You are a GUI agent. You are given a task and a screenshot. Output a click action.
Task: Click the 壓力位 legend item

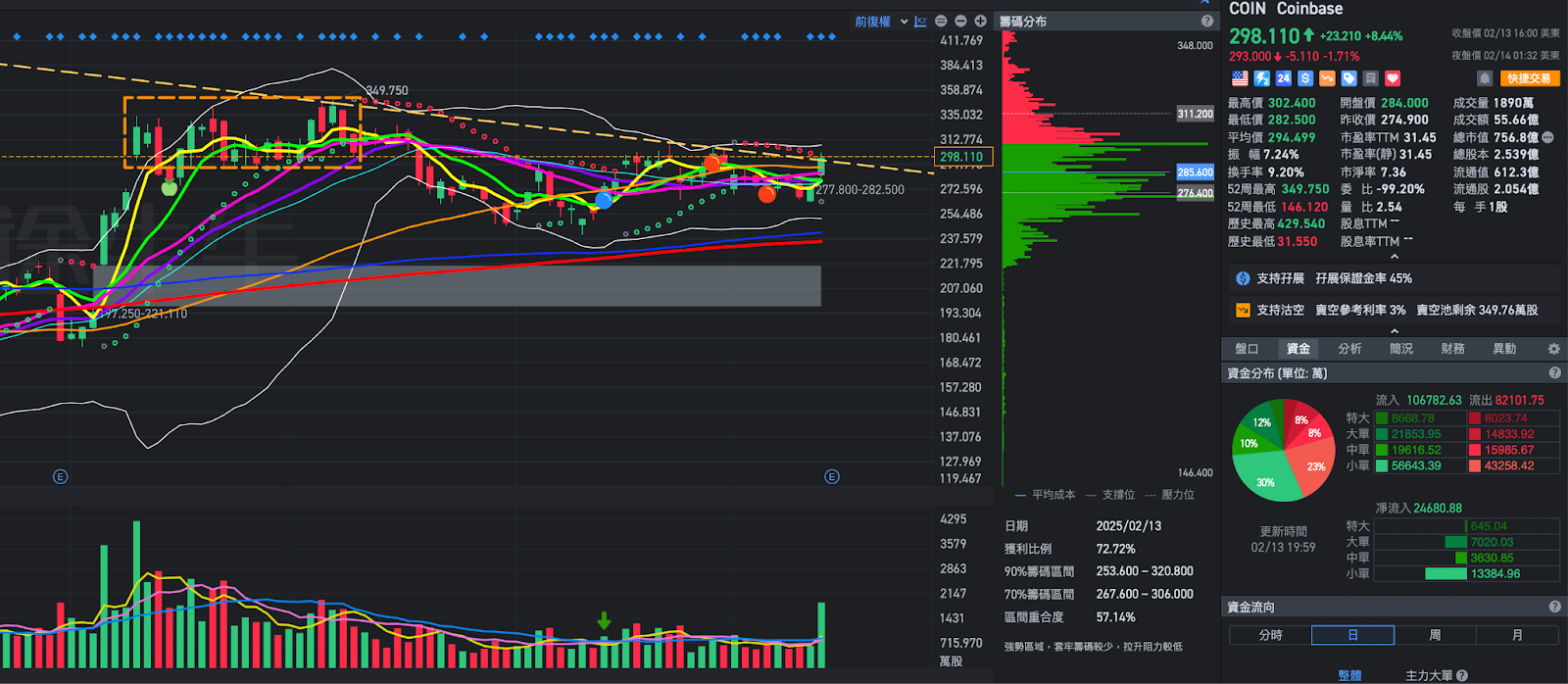(1169, 495)
